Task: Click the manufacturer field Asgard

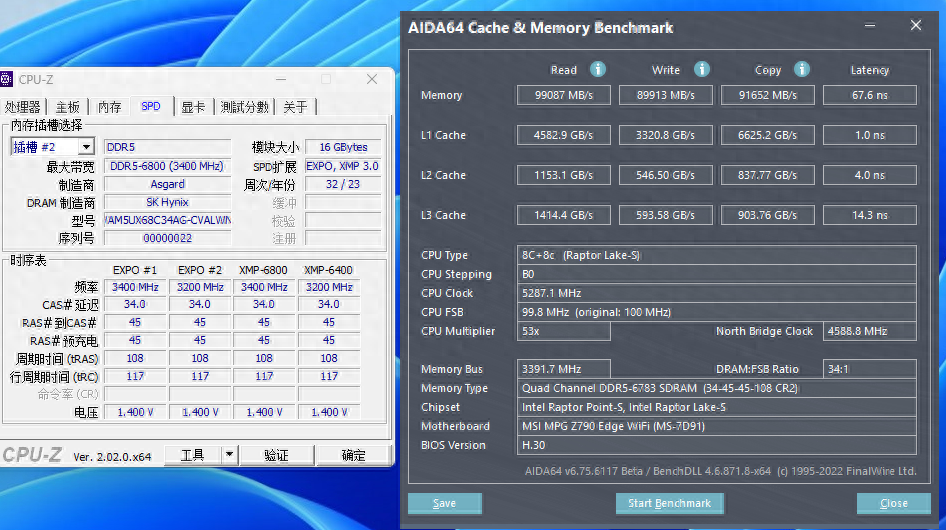Action: click(168, 184)
